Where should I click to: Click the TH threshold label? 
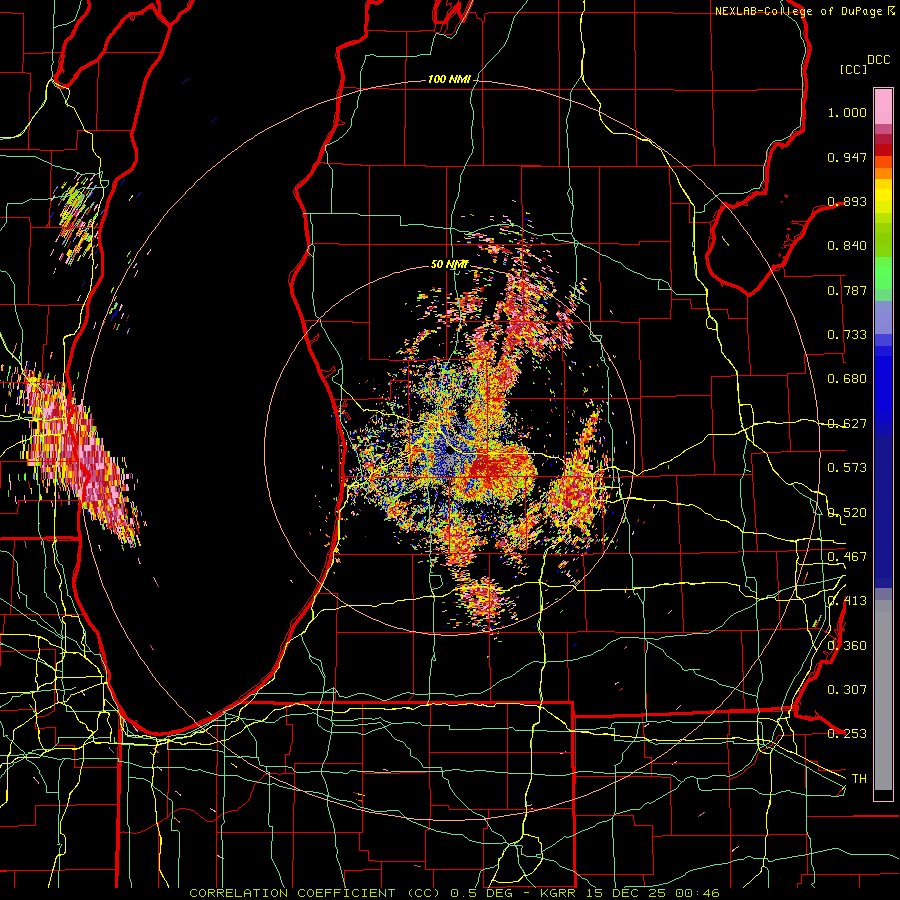(x=859, y=779)
